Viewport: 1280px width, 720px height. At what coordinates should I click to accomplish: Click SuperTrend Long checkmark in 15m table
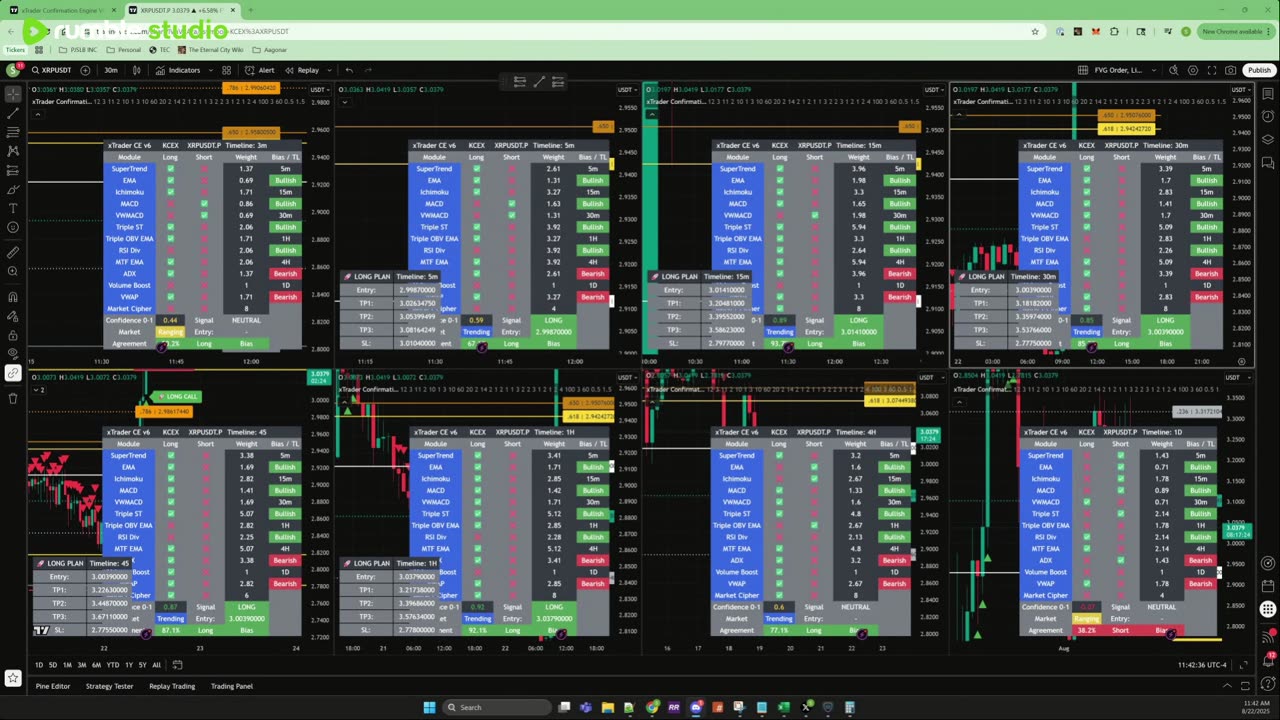point(780,169)
